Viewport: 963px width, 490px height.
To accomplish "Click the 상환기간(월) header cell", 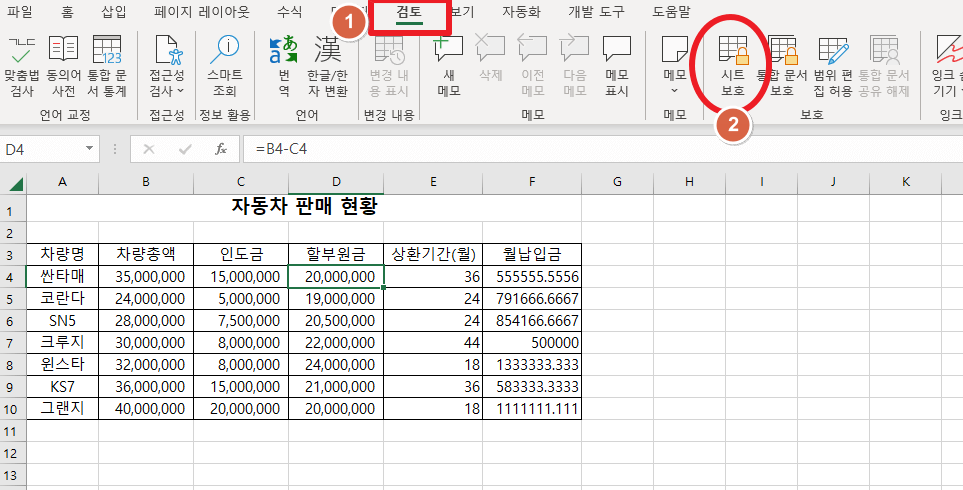I will coord(433,254).
